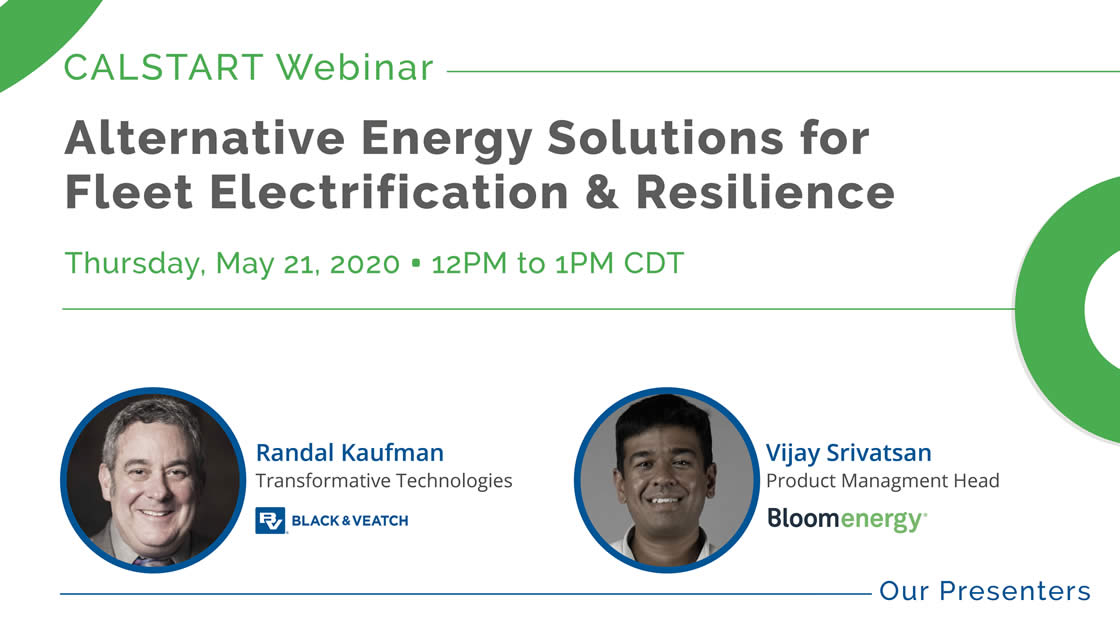
Task: Click "Fleet Electrification & Resilience" title line
Action: click(x=479, y=192)
